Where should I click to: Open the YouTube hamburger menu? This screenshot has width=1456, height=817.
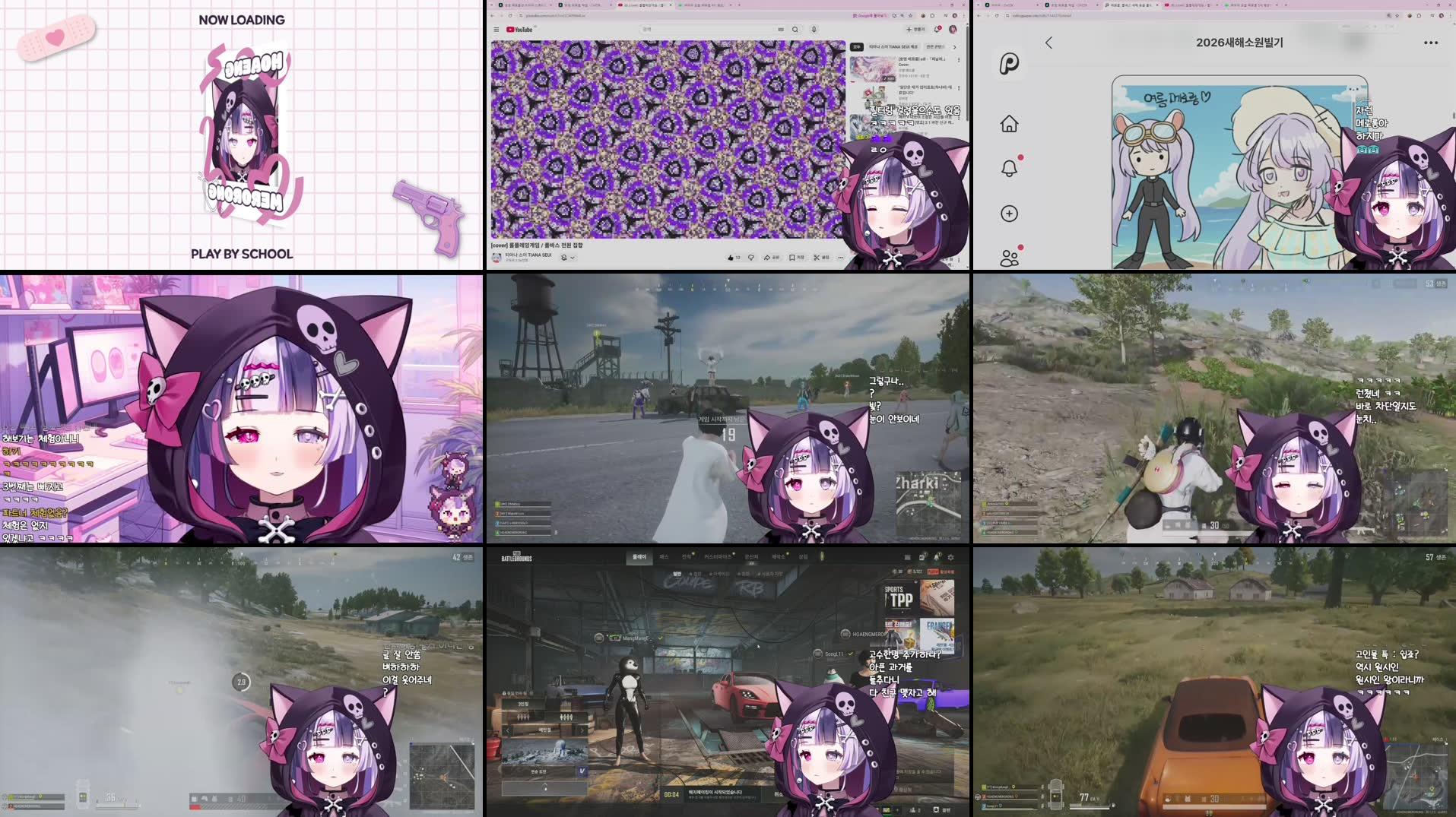tap(496, 29)
